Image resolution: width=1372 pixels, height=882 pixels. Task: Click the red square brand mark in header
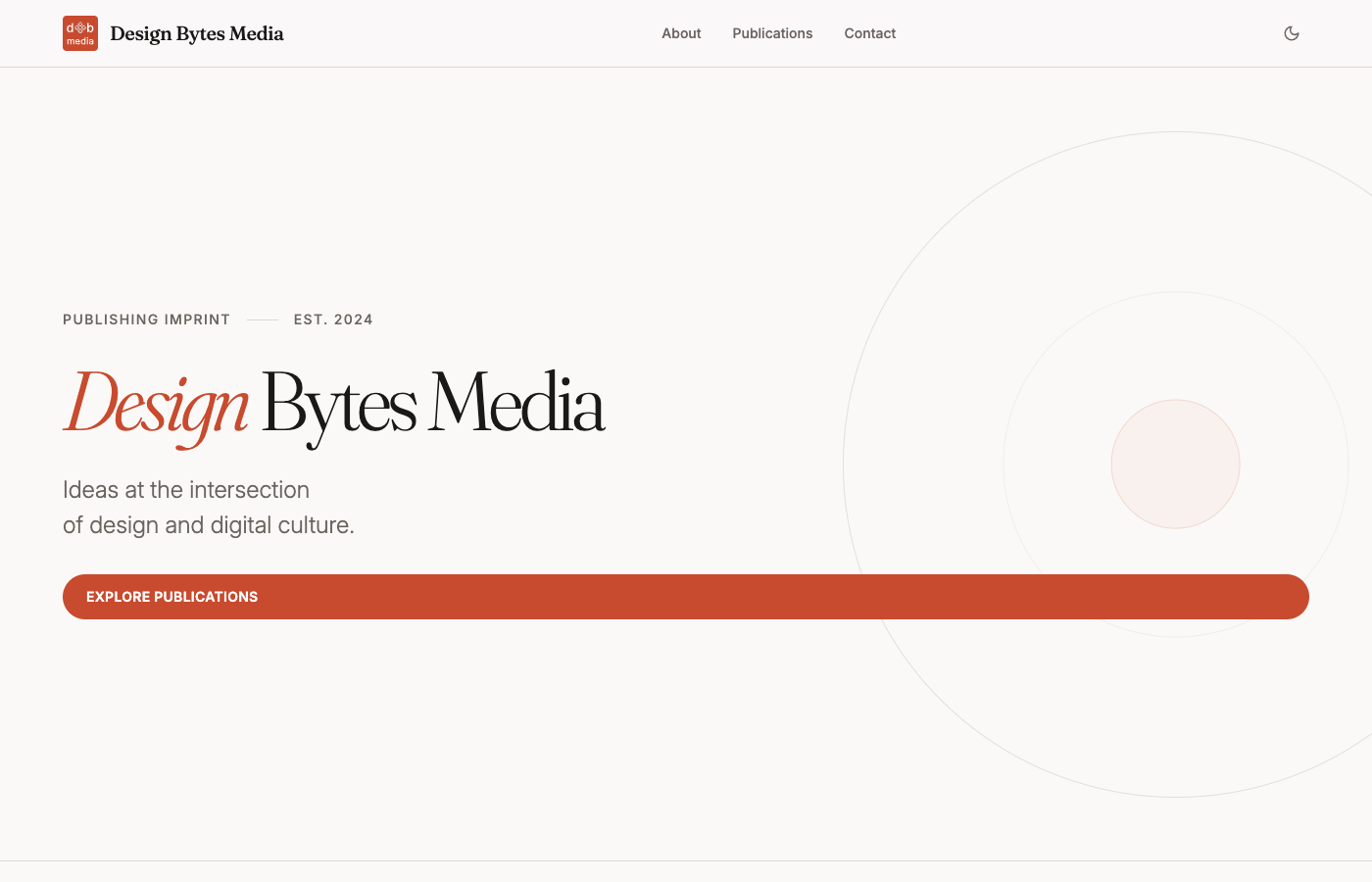[79, 32]
